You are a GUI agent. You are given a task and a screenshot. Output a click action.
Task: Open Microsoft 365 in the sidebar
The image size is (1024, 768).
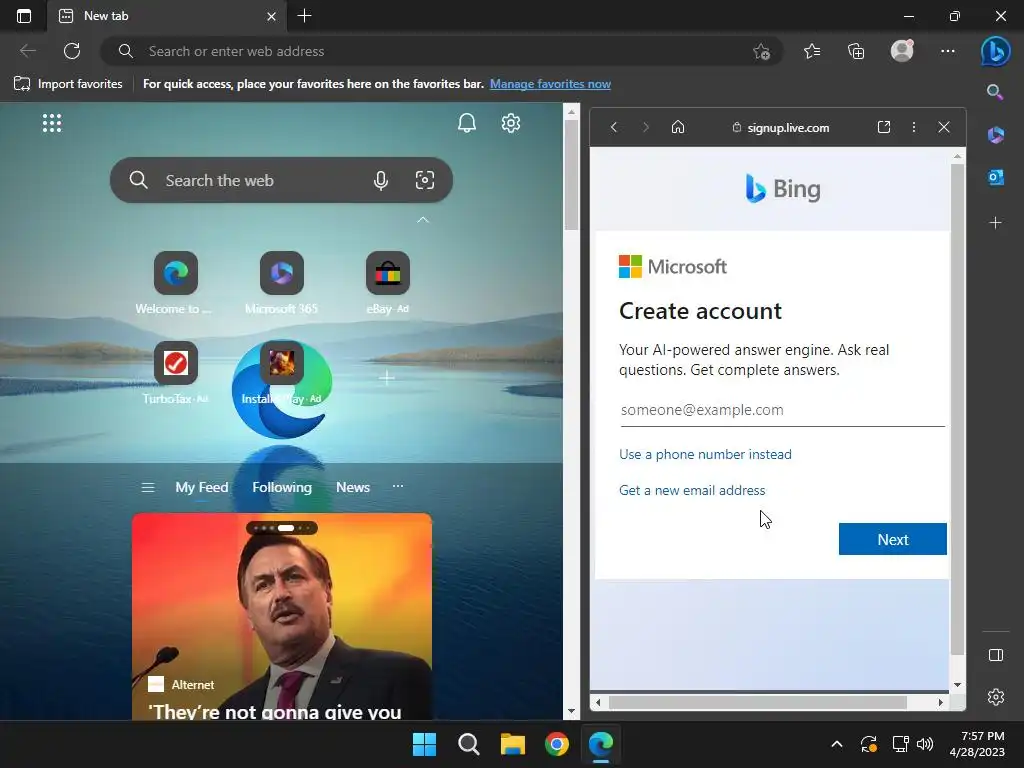995,135
